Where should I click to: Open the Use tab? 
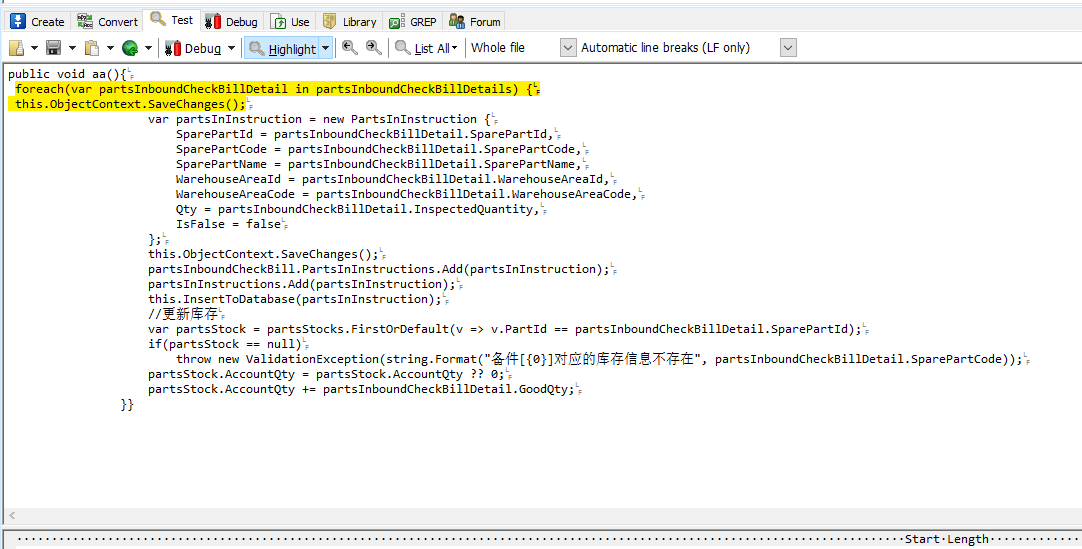coord(290,21)
